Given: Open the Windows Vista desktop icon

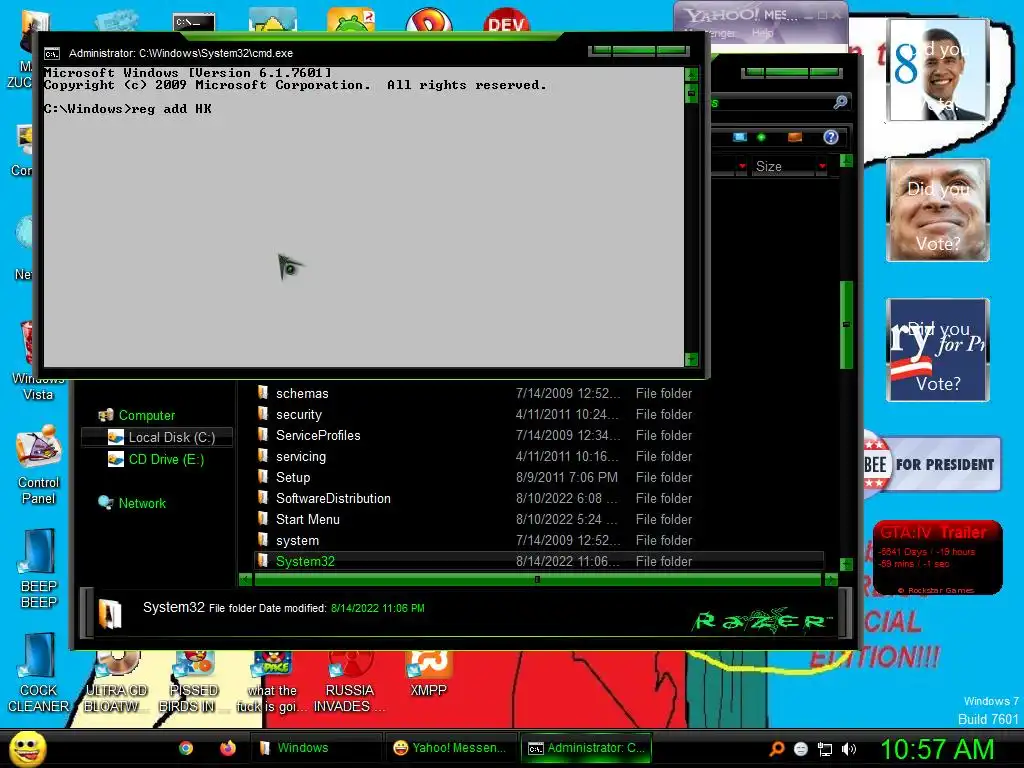Looking at the screenshot, I should pos(38,359).
